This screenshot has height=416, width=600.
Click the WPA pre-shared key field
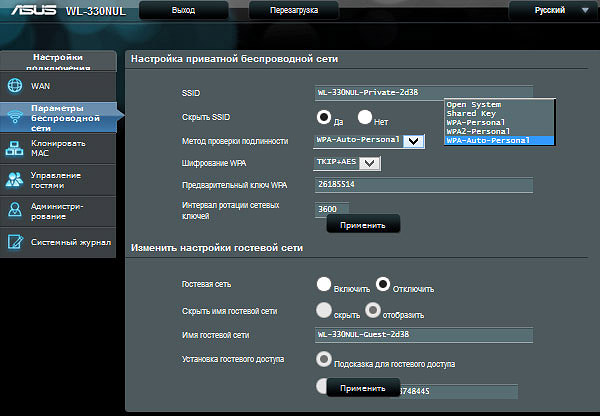(424, 185)
